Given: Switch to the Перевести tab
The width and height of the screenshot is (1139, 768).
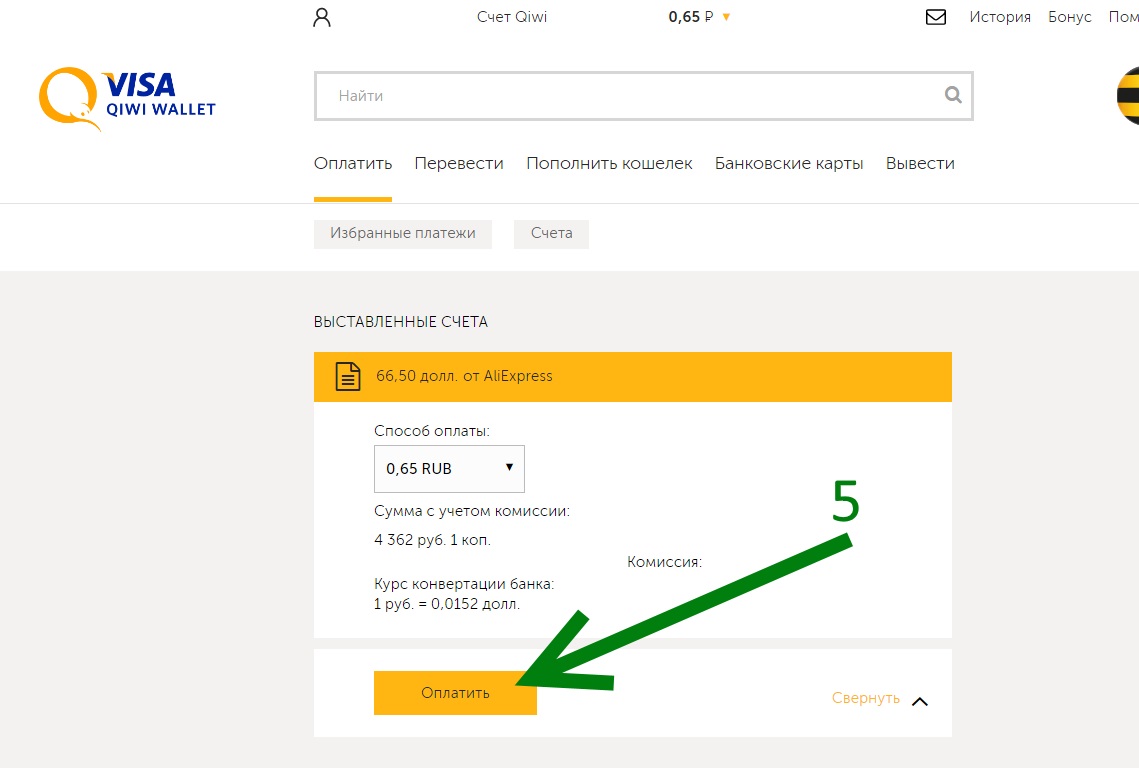Looking at the screenshot, I should point(459,163).
